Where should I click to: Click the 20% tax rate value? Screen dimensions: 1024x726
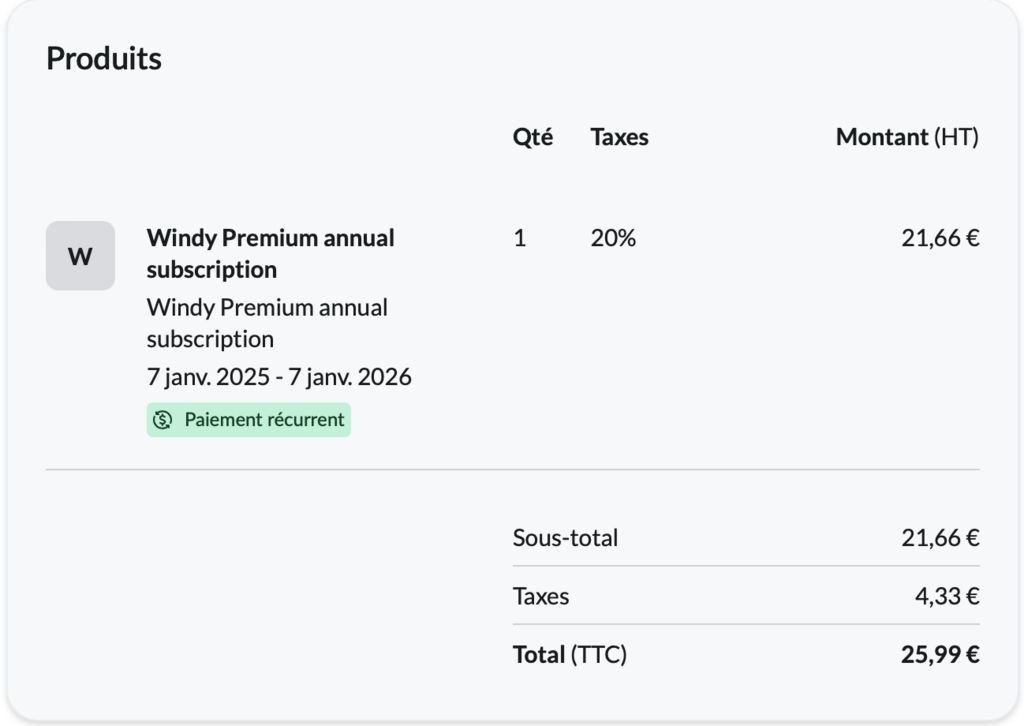coord(613,238)
